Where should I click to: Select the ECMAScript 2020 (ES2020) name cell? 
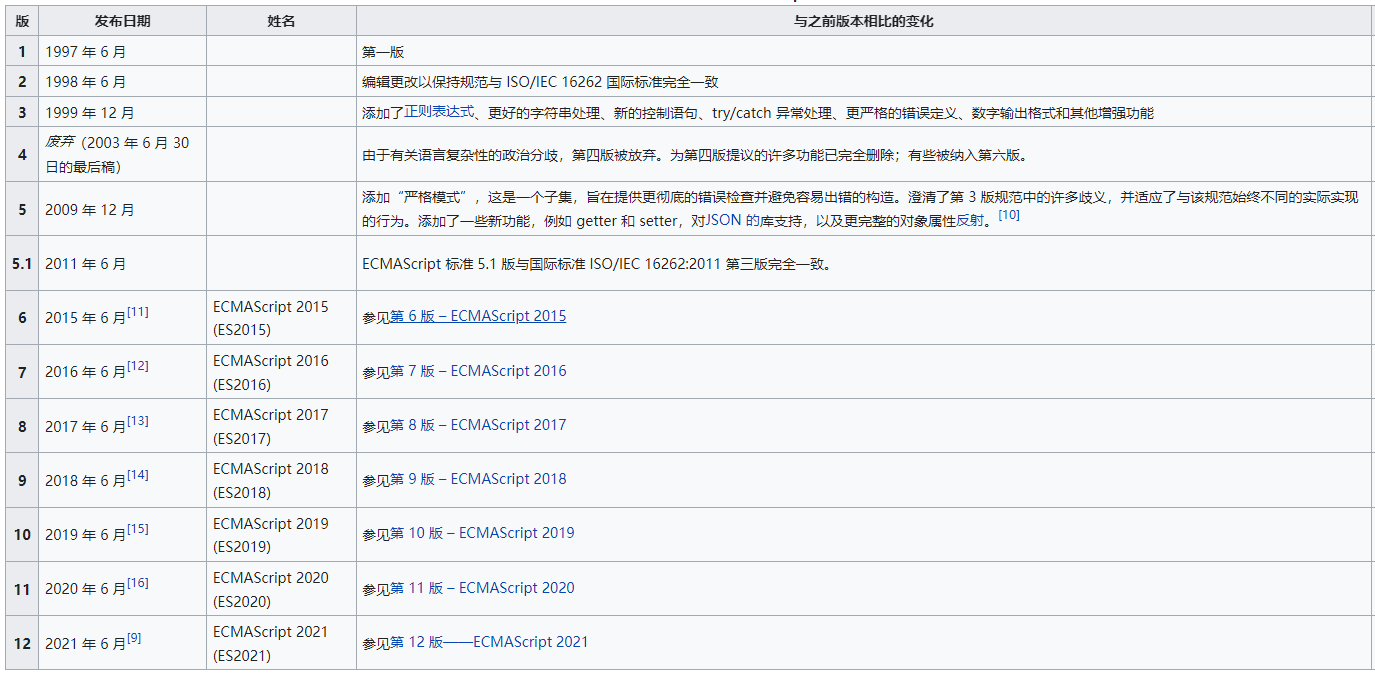click(282, 589)
